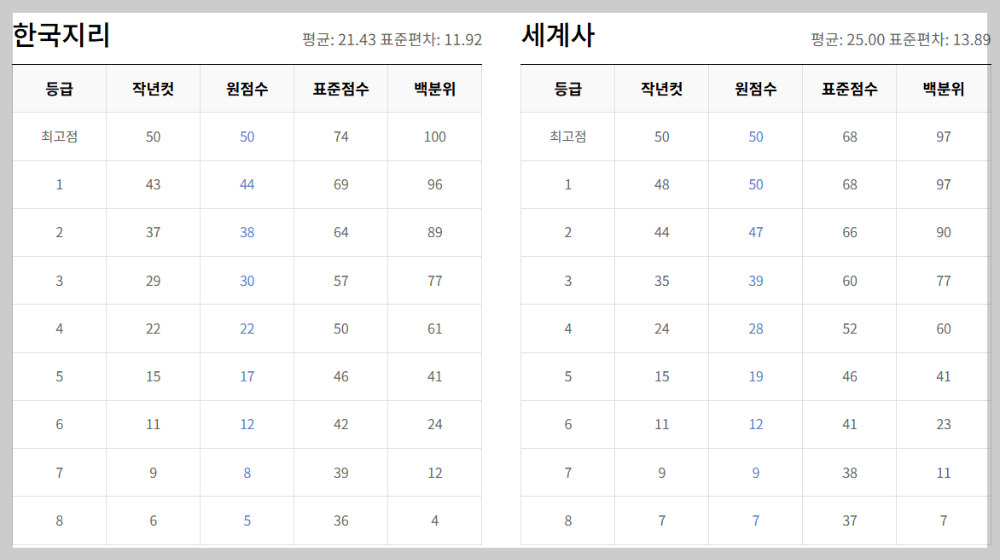Select 세계사 stats text 평균: 25.00 표준편차: 13.89
1000x560 pixels.
point(901,40)
